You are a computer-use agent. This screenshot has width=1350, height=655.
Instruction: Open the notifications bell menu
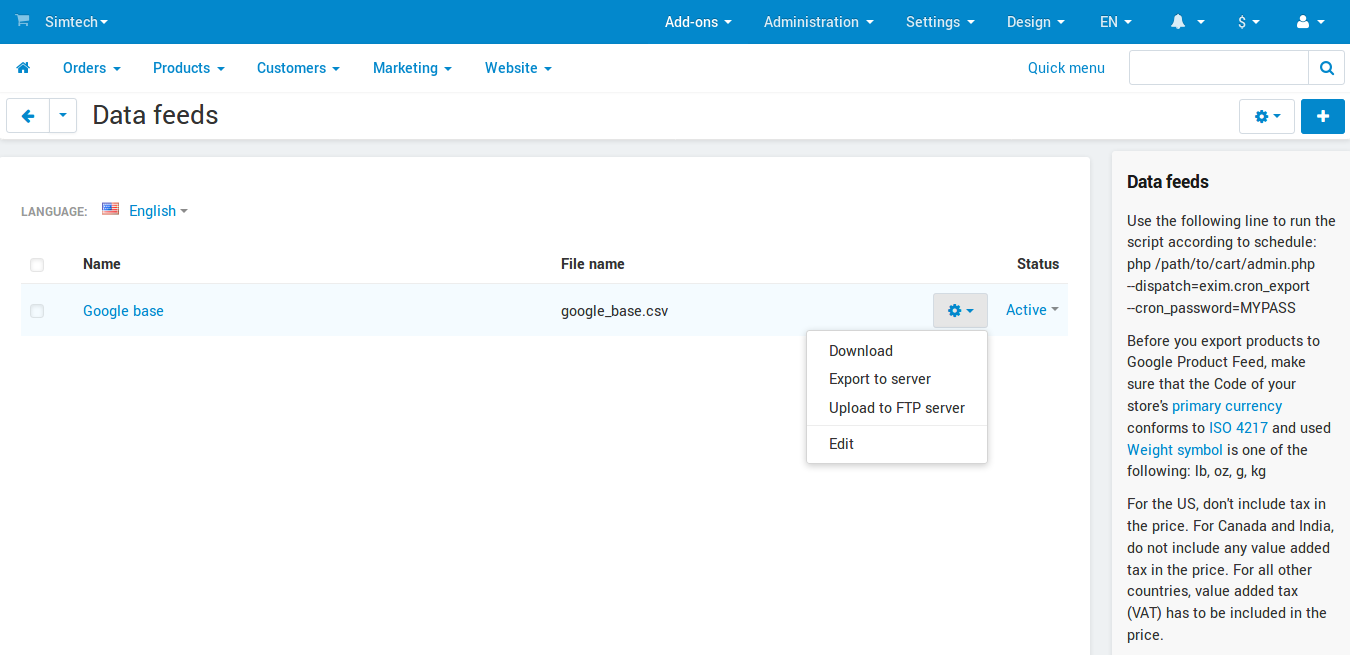(1187, 22)
